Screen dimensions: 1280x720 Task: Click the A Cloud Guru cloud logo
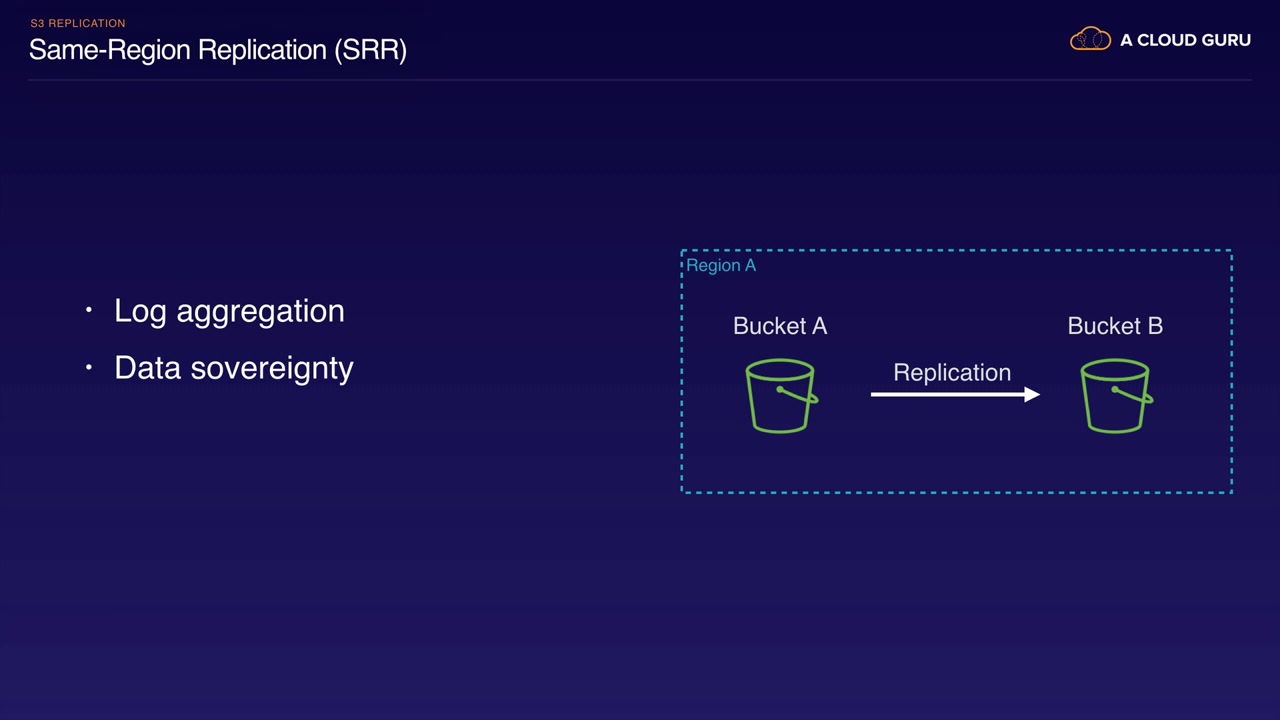point(1090,40)
